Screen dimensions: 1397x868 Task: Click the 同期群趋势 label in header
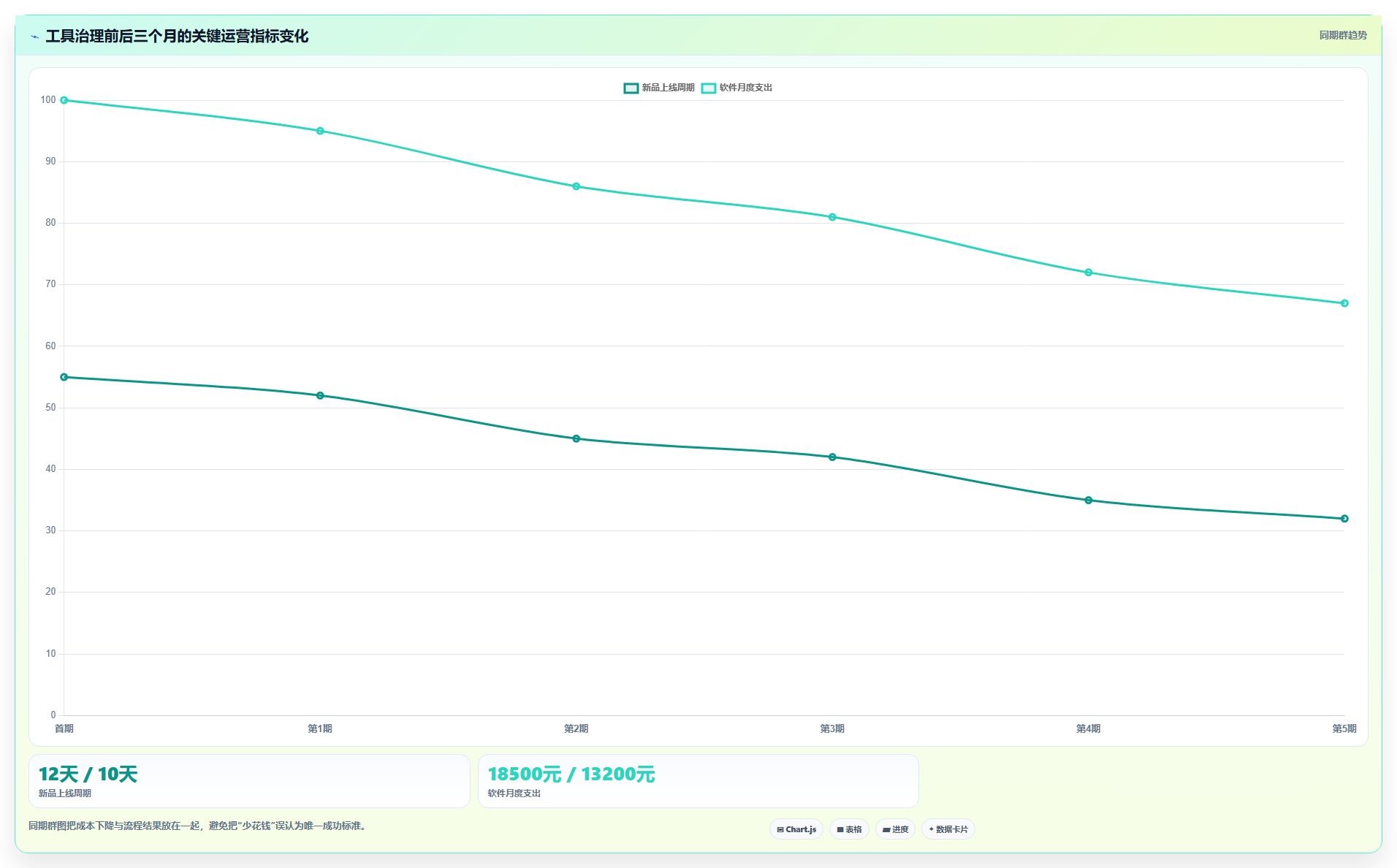click(x=1343, y=35)
